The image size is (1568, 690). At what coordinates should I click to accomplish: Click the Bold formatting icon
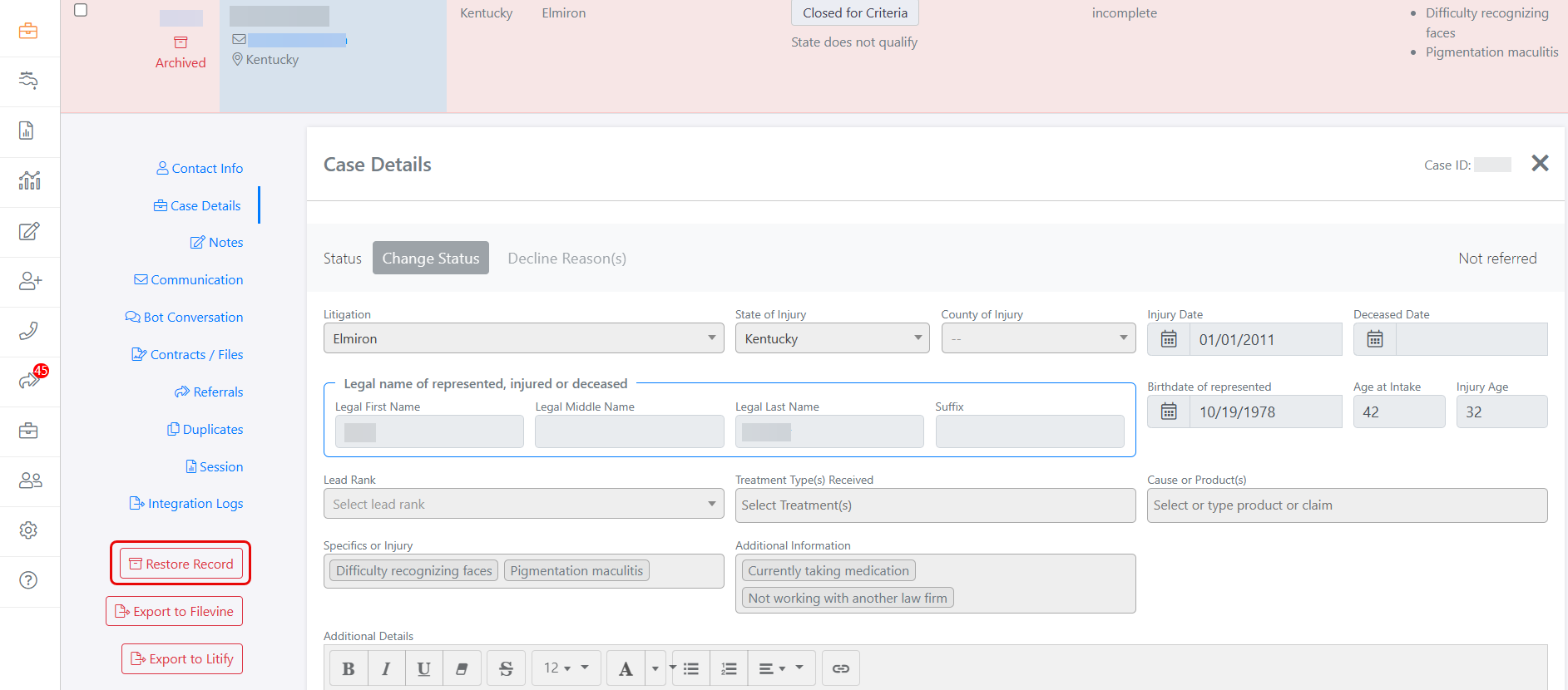348,668
